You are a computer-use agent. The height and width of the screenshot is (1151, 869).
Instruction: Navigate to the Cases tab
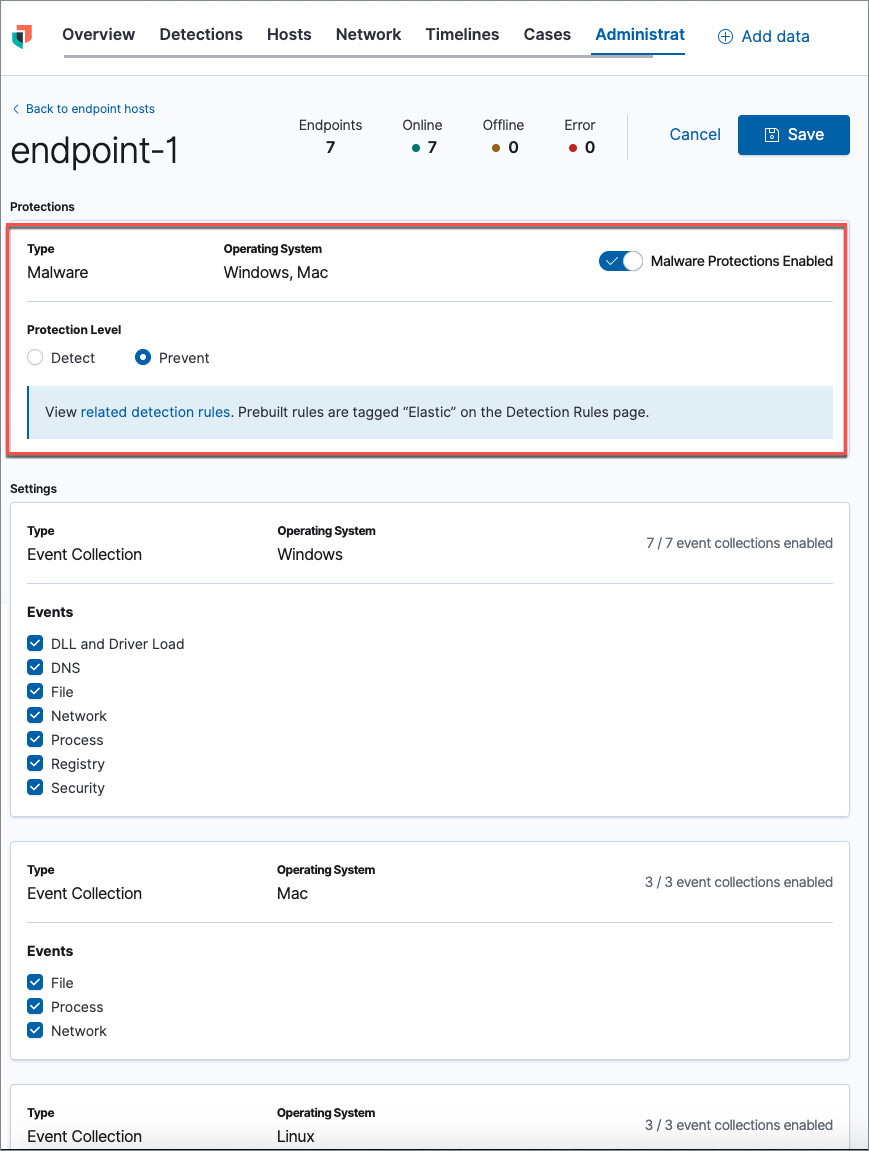[547, 34]
